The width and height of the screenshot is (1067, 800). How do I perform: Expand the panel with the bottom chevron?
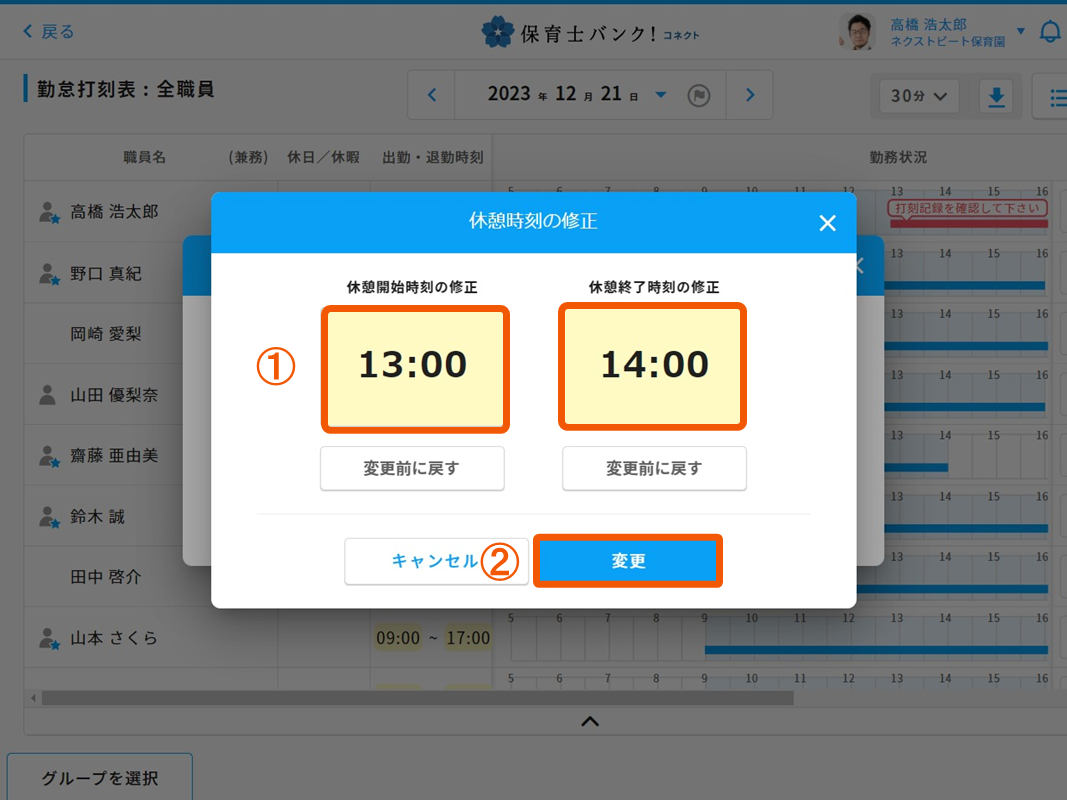pos(590,721)
